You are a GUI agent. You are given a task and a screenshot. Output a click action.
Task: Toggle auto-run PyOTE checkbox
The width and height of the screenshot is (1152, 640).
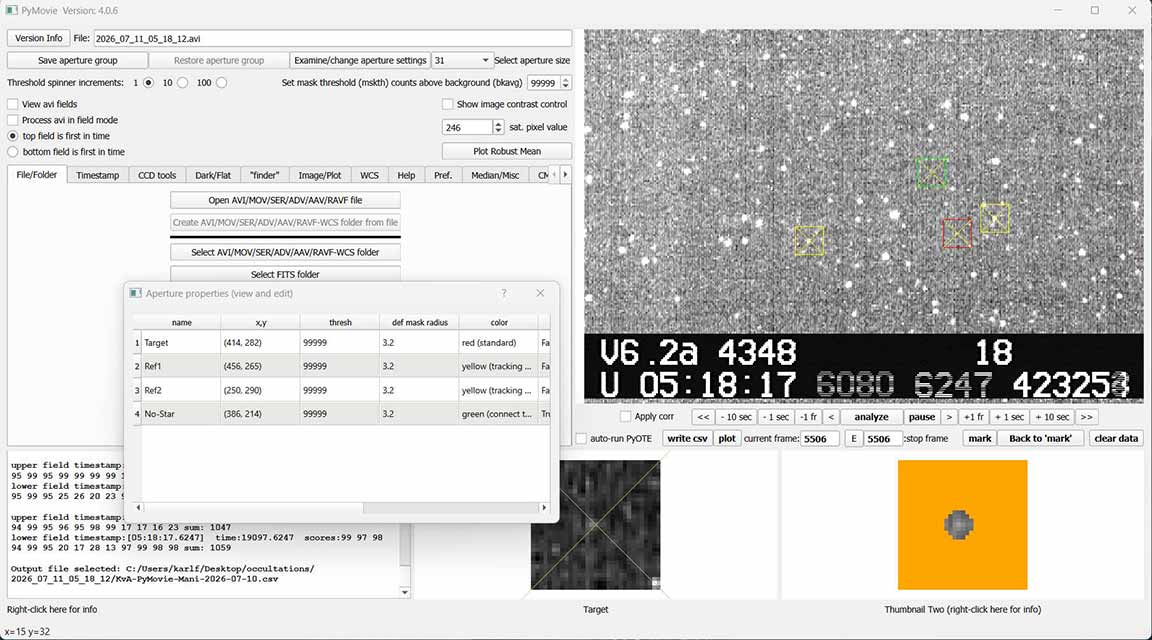[581, 439]
